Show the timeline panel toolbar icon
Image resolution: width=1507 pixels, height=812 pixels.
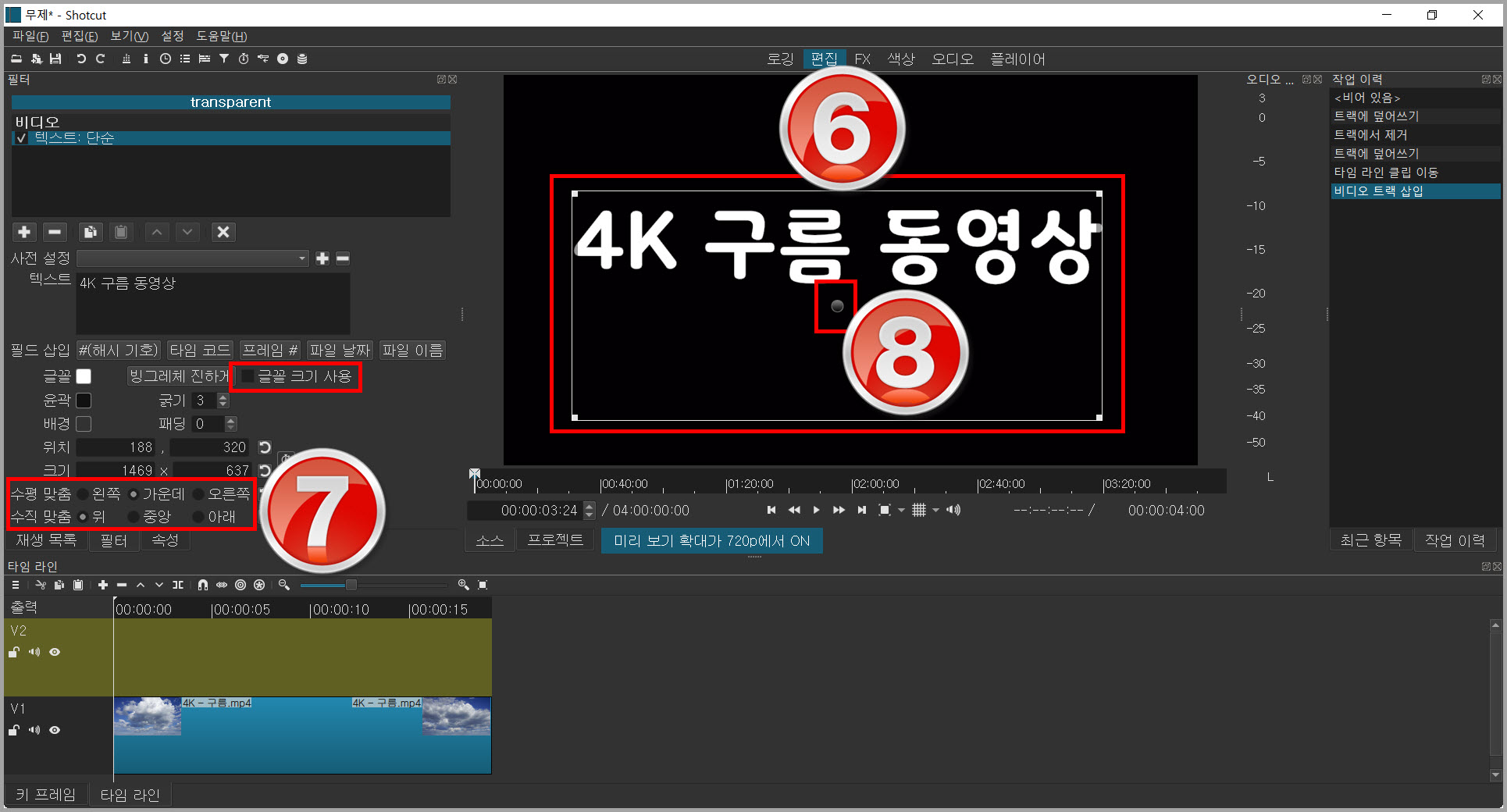[x=205, y=59]
